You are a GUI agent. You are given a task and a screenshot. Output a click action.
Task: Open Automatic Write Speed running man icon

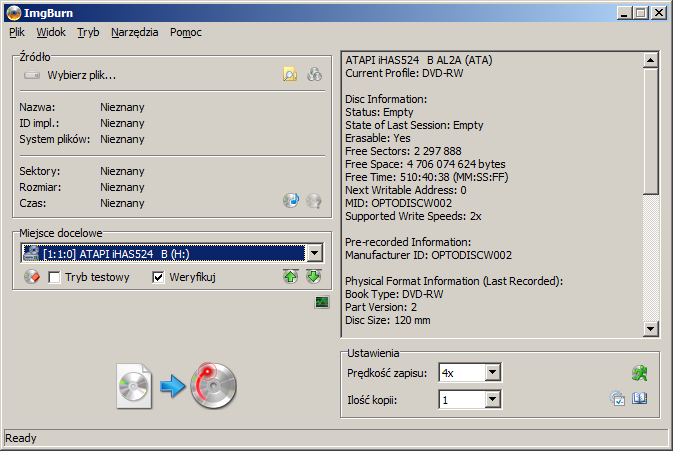point(640,373)
